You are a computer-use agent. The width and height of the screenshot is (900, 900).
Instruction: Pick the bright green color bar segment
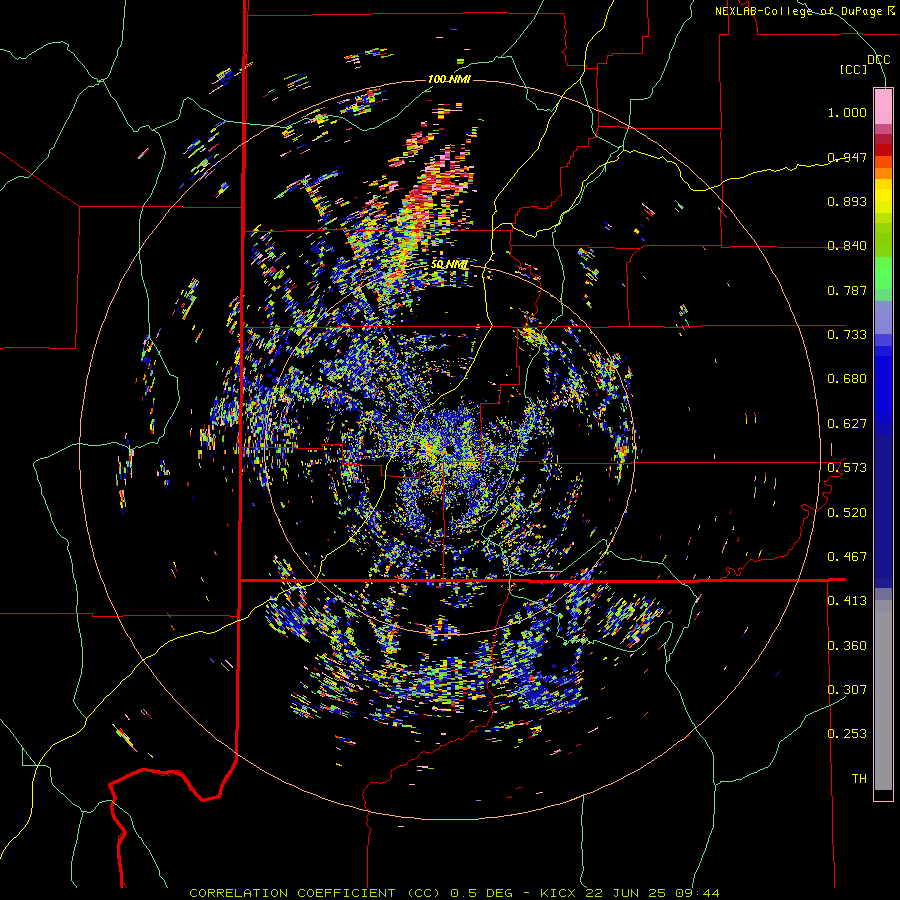pos(883,273)
